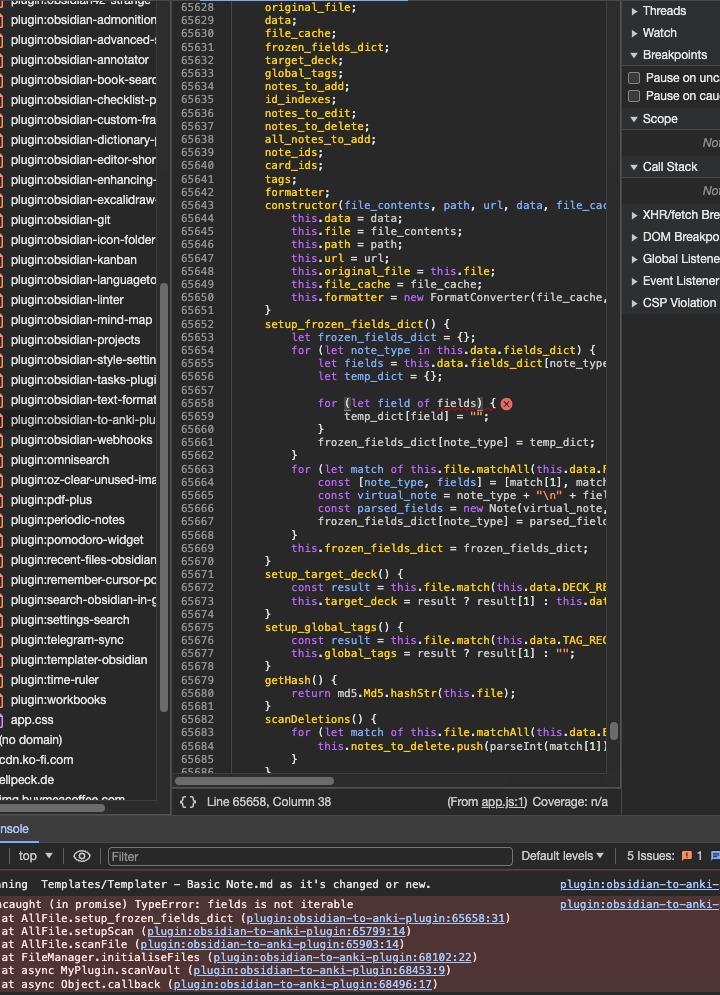Open the top context selector dropdown
720x995 pixels.
[x=36, y=856]
